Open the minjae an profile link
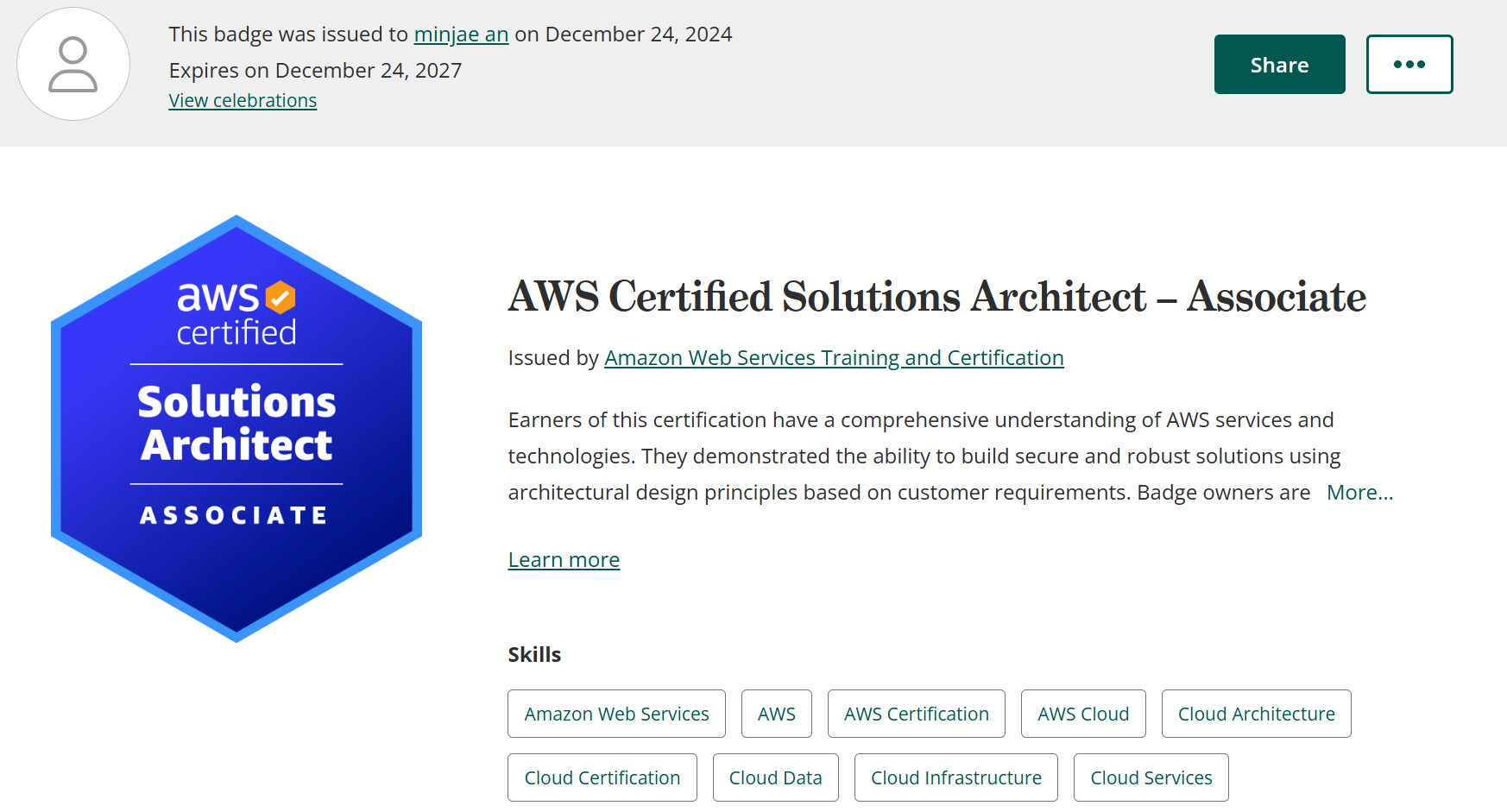This screenshot has height=812, width=1507. coord(461,35)
